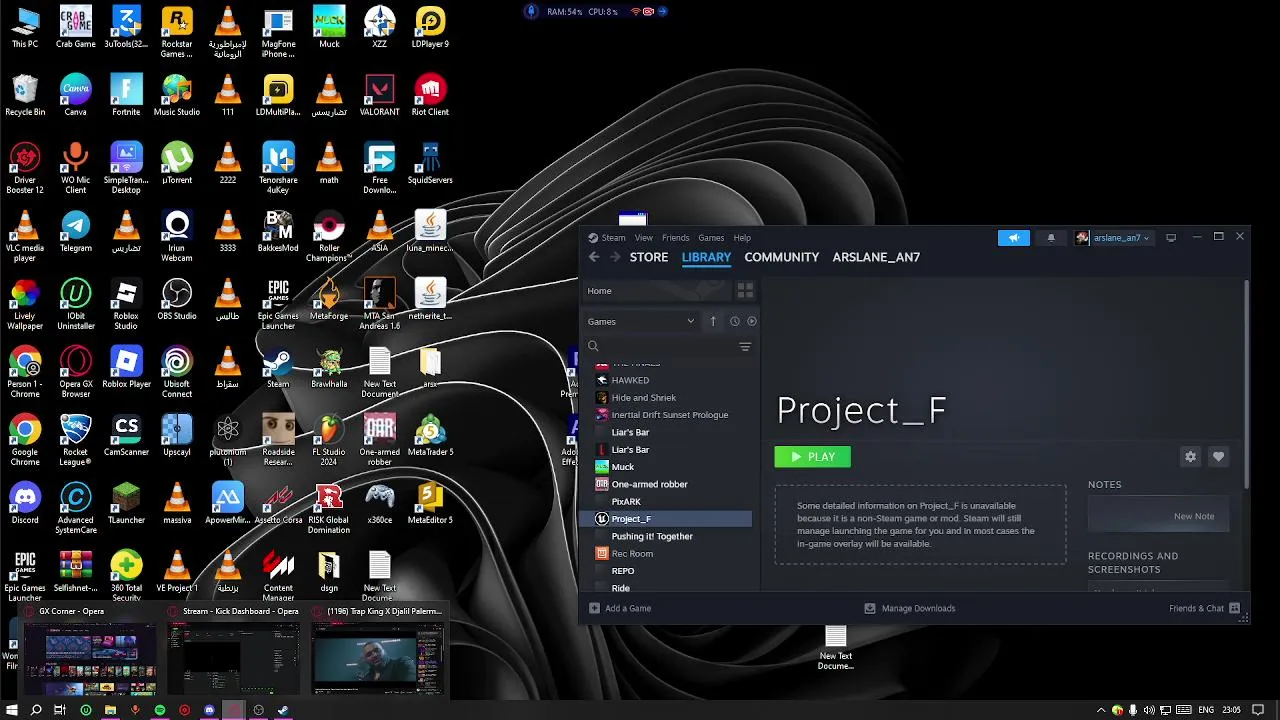Select the LIBRARY tab

[x=707, y=257]
